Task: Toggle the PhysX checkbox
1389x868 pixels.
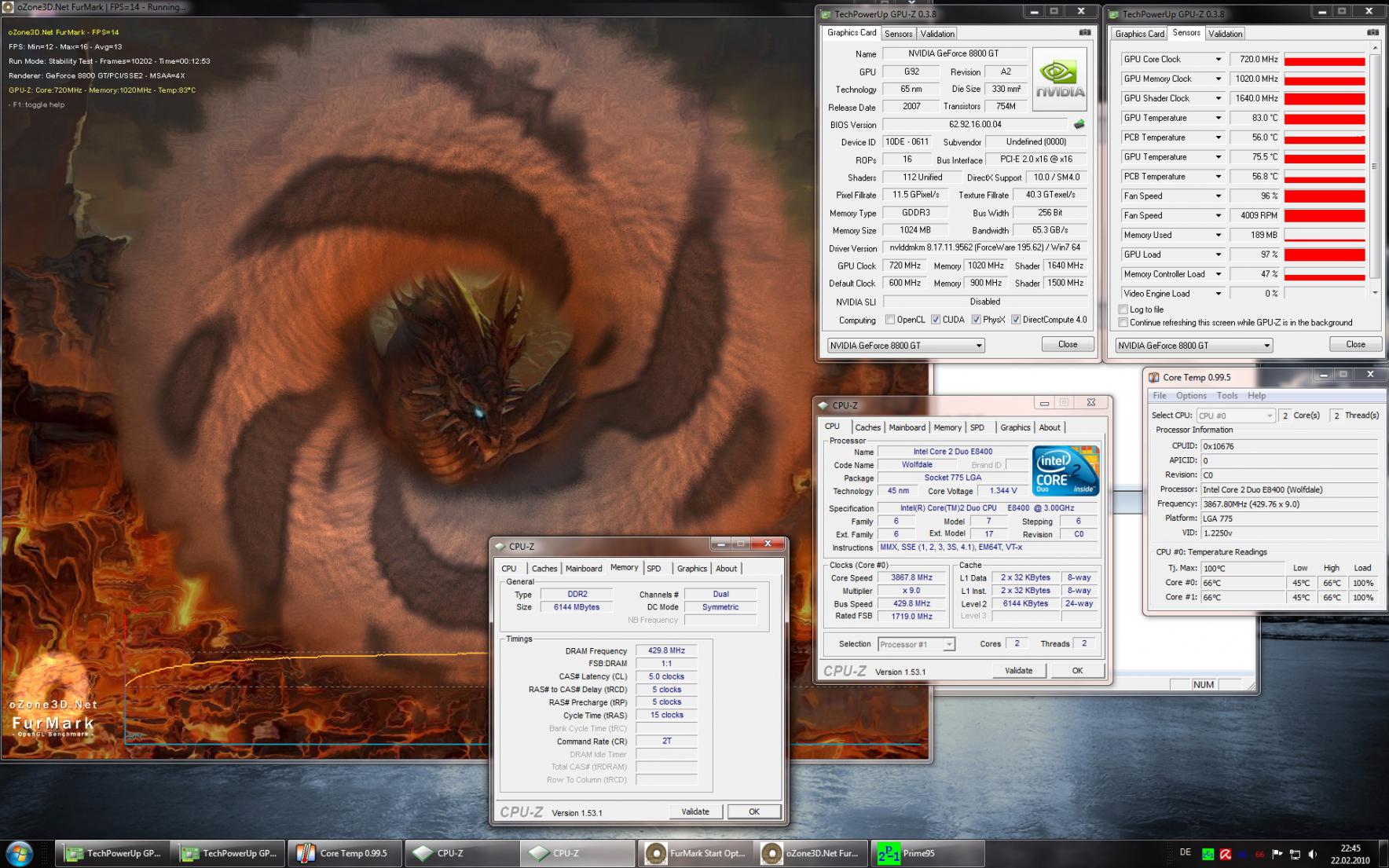Action: pyautogui.click(x=976, y=320)
